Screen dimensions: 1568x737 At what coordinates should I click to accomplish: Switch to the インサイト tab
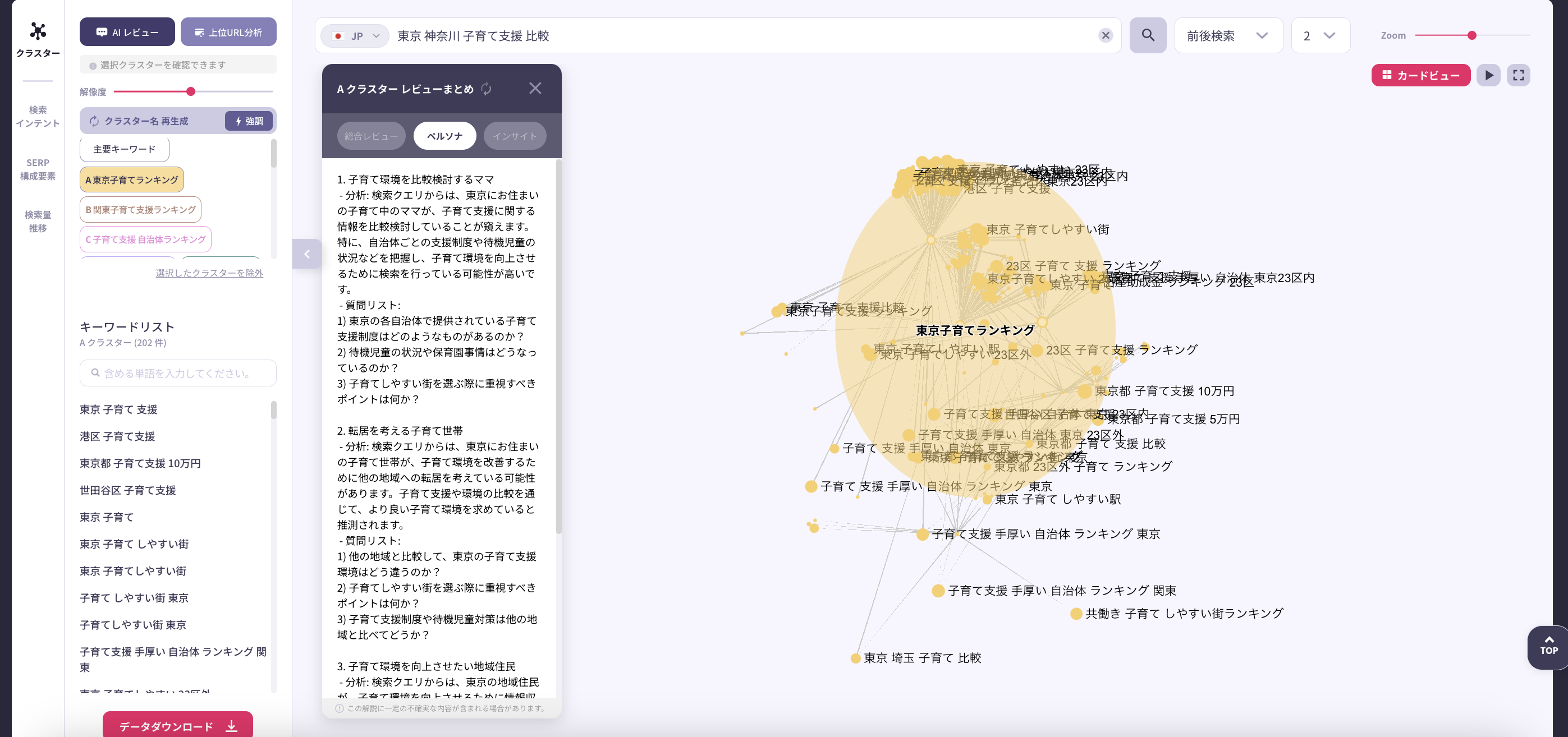pyautogui.click(x=515, y=136)
